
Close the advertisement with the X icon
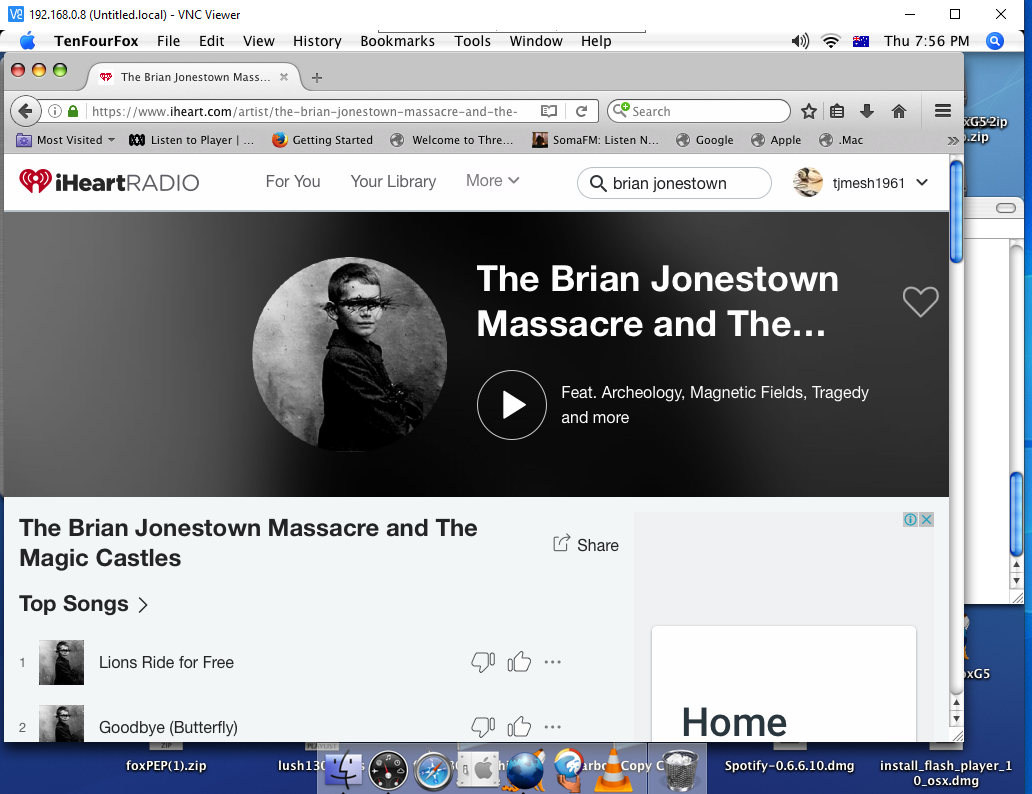[926, 519]
